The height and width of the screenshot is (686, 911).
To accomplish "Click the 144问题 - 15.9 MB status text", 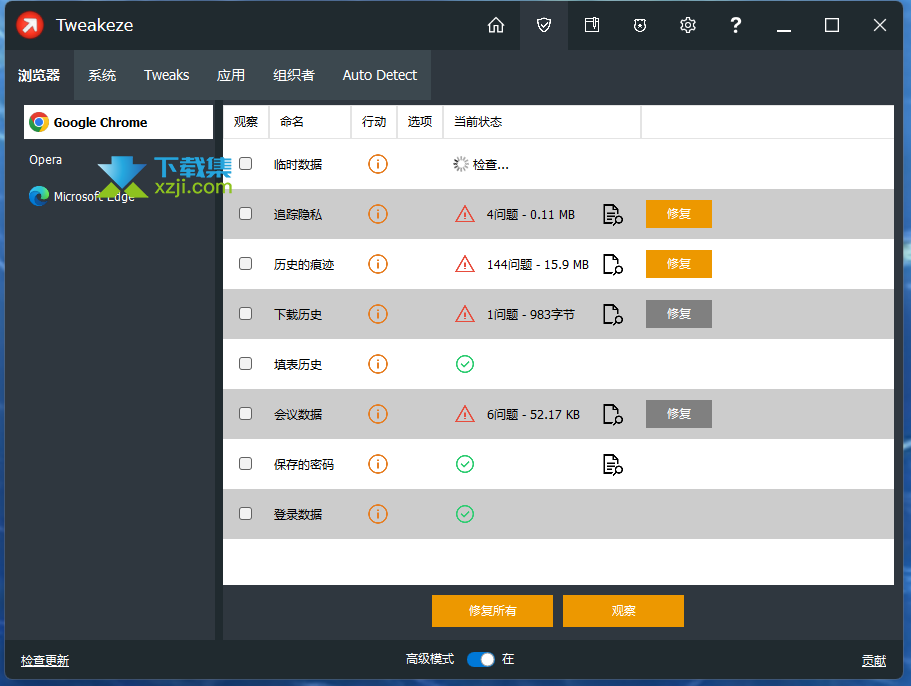I will (537, 264).
